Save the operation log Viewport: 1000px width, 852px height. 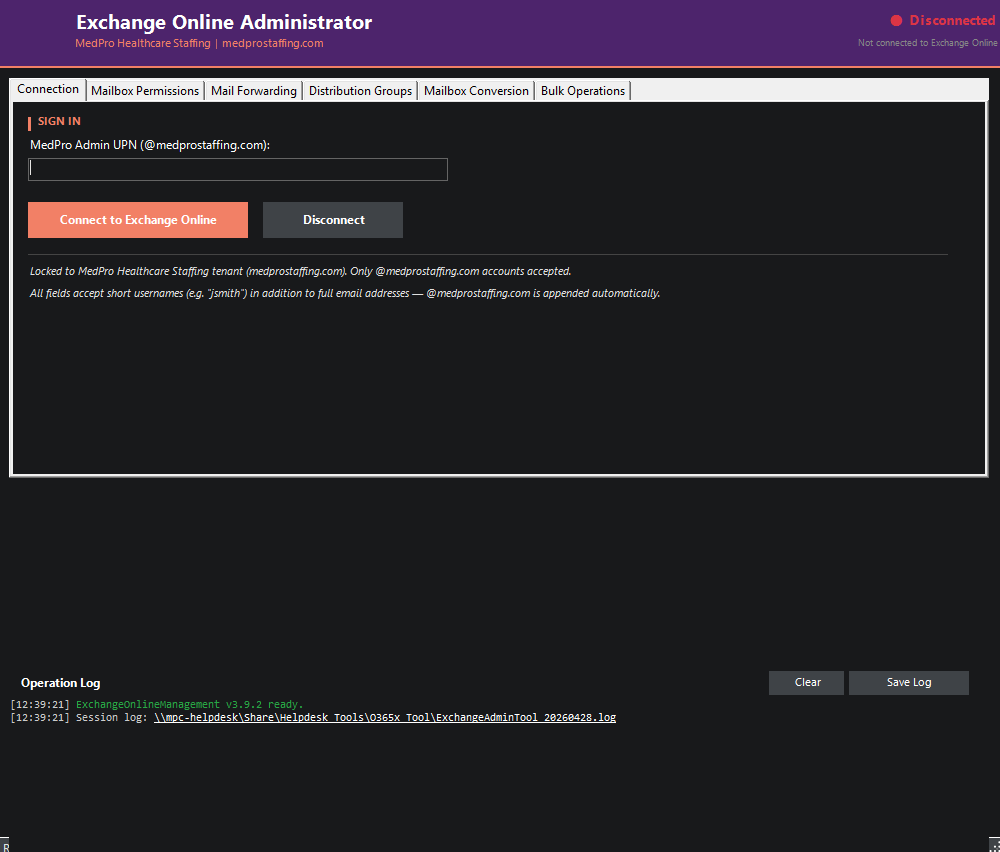[908, 682]
